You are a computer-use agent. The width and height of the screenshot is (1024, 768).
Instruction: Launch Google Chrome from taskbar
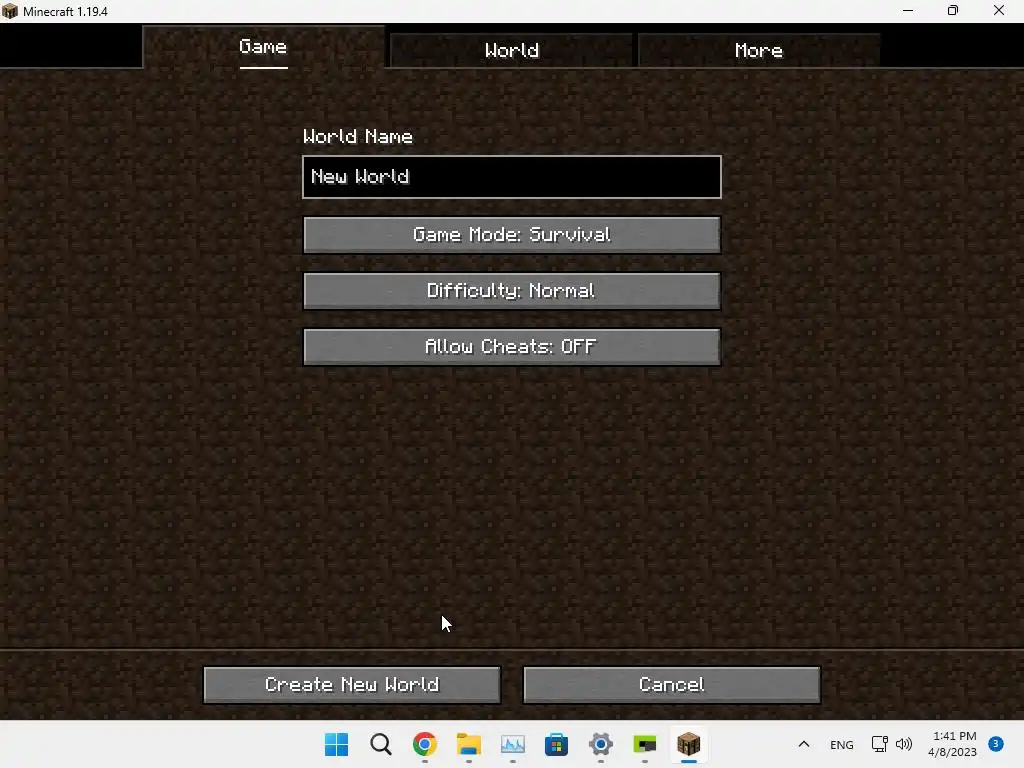coord(424,744)
